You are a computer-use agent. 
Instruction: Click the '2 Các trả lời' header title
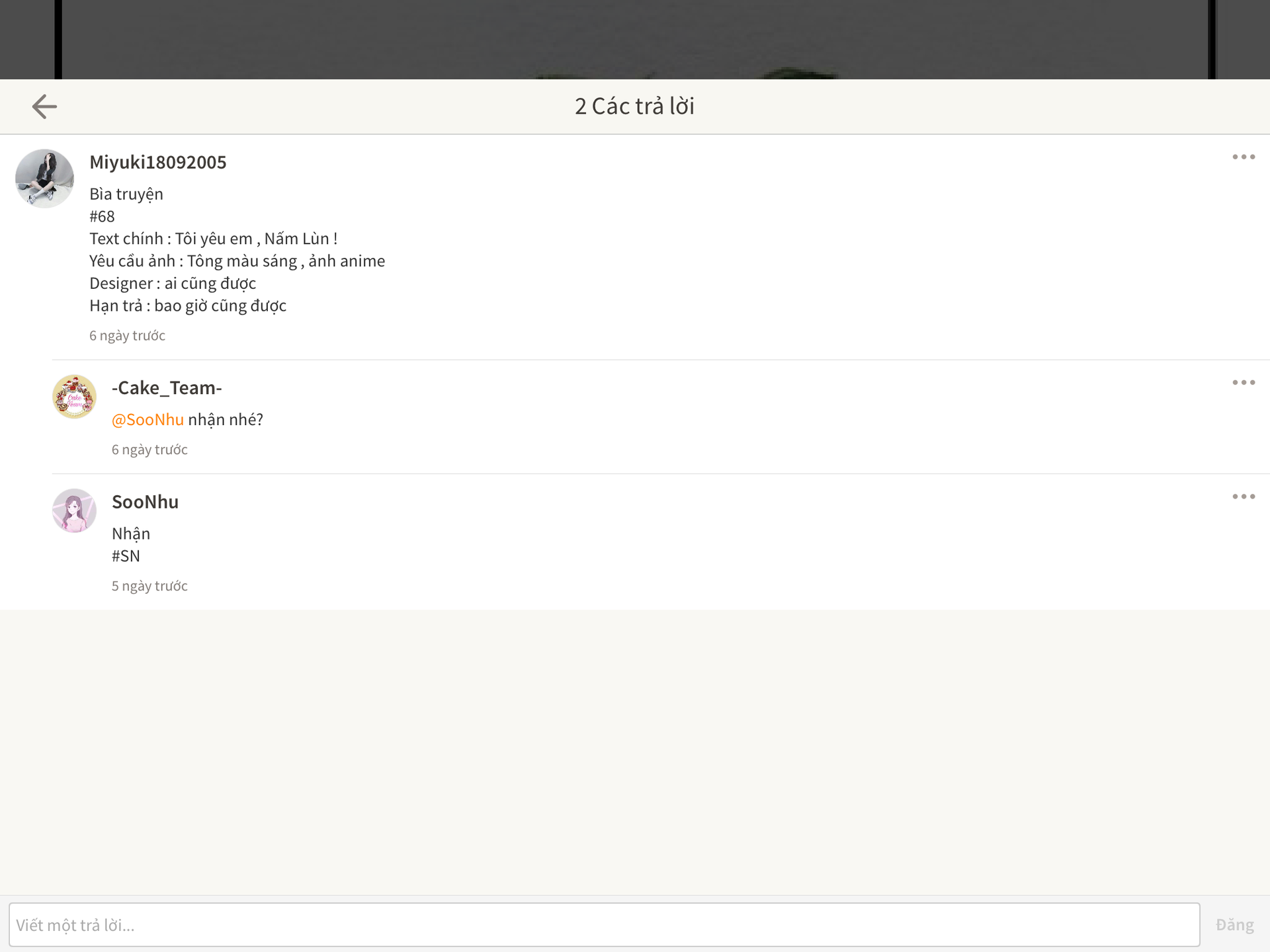634,106
